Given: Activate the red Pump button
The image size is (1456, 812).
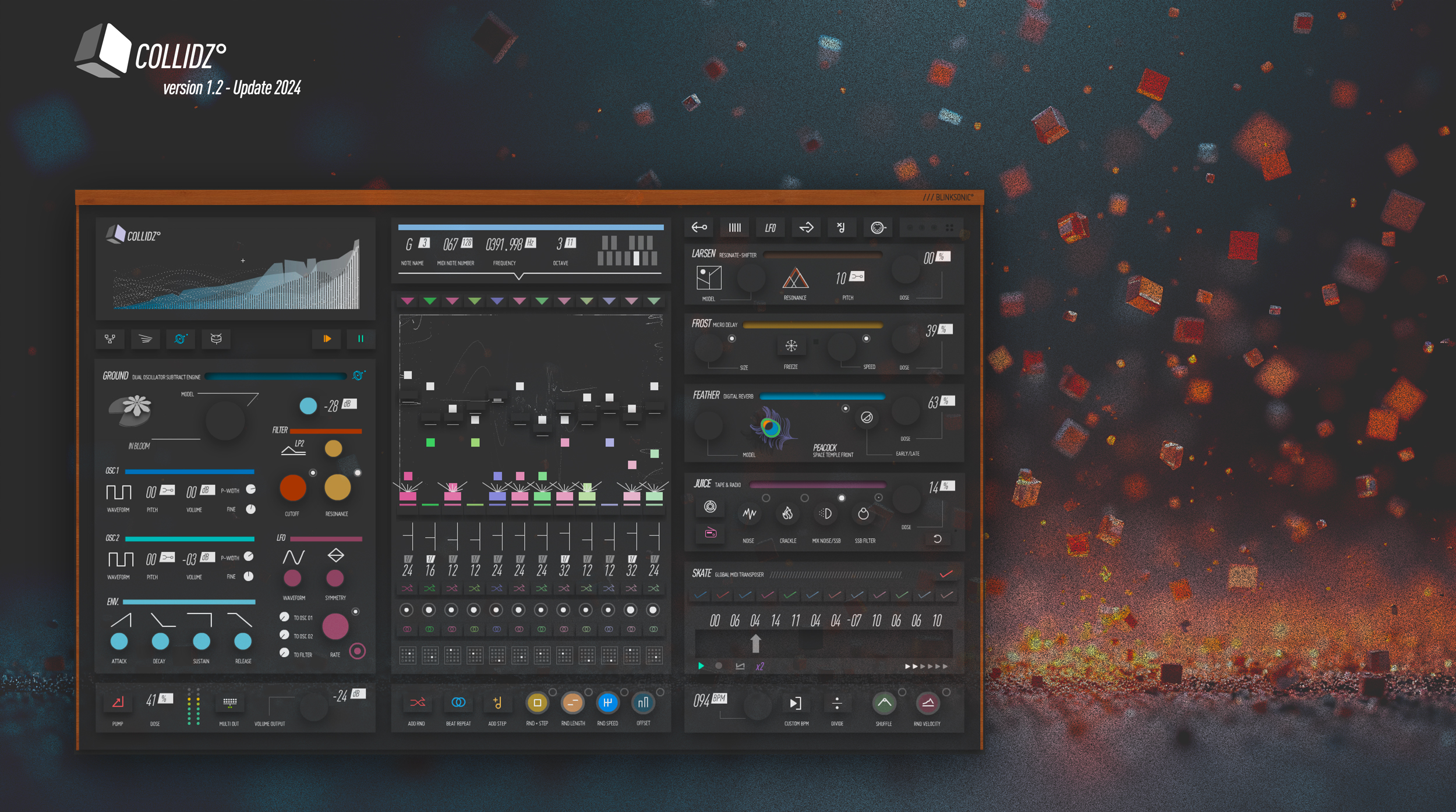Looking at the screenshot, I should click(x=118, y=703).
